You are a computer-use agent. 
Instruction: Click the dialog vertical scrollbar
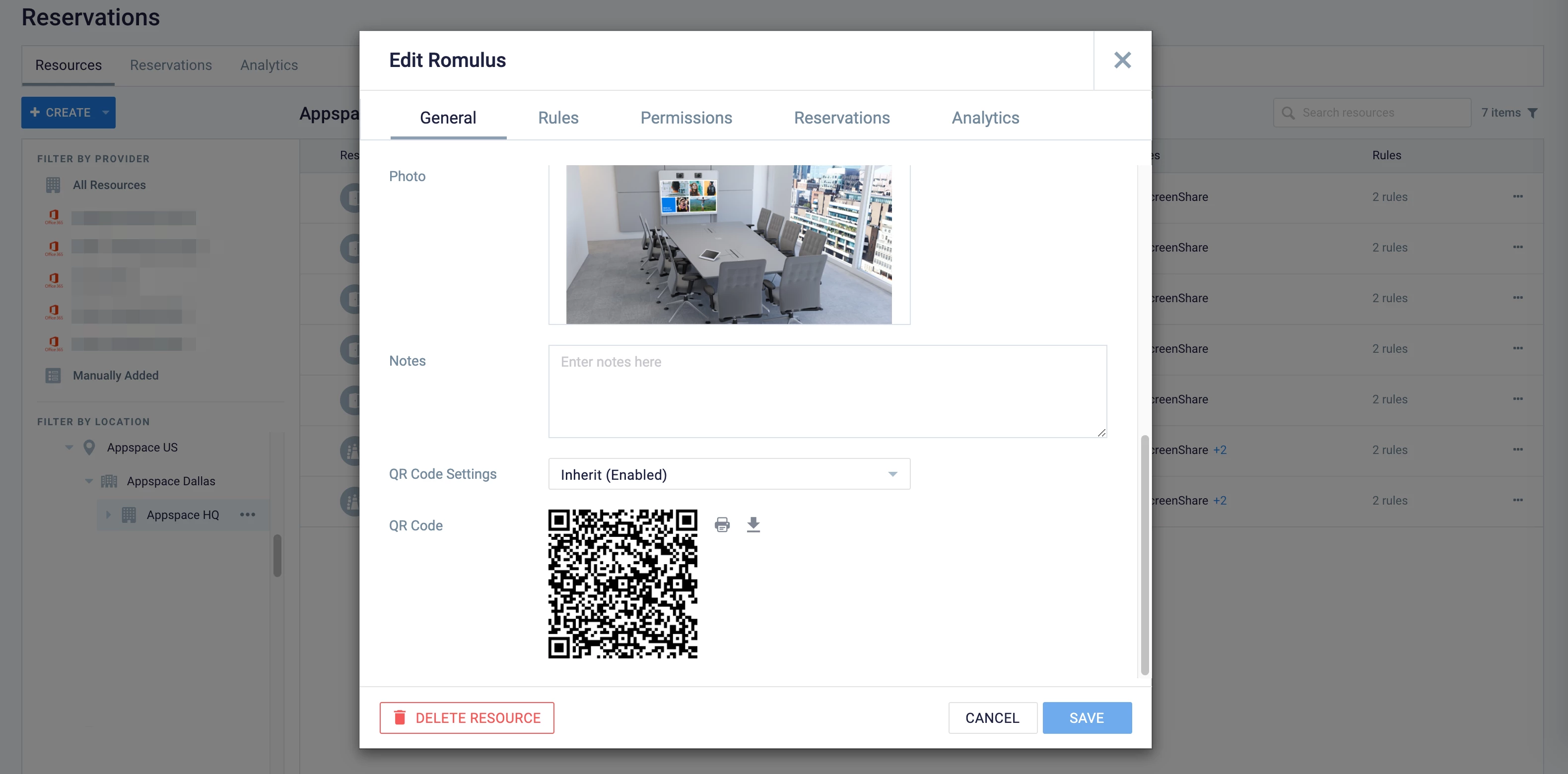pos(1144,555)
